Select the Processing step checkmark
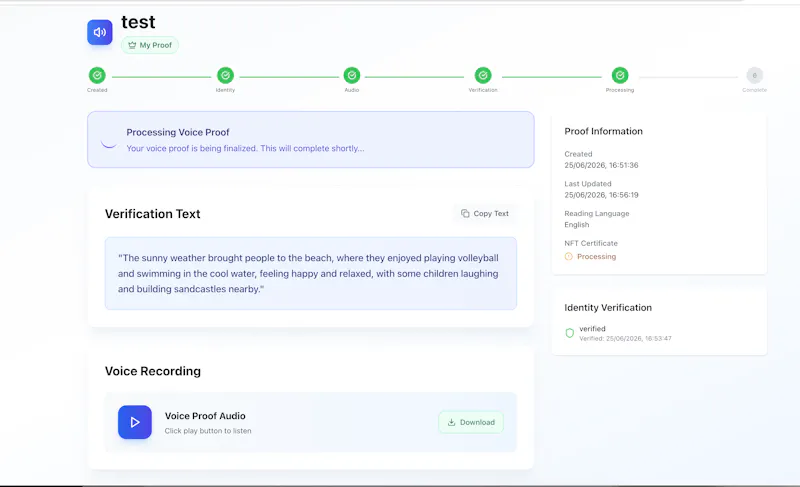 tap(620, 75)
